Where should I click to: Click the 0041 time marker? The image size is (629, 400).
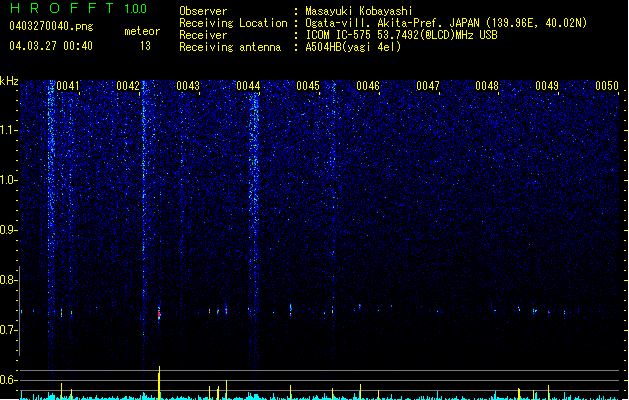click(68, 86)
